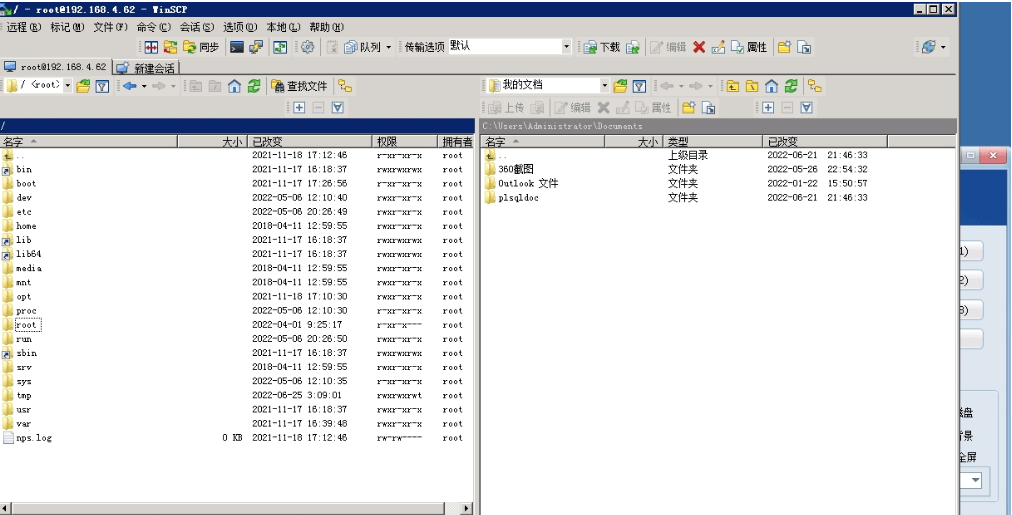
Task: Click the 查找文件 button
Action: (299, 86)
